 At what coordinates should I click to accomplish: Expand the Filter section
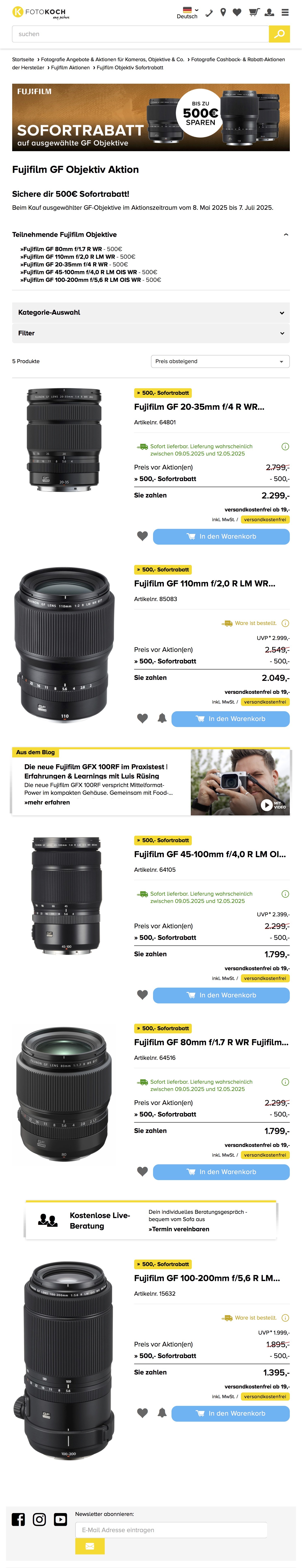(x=151, y=333)
